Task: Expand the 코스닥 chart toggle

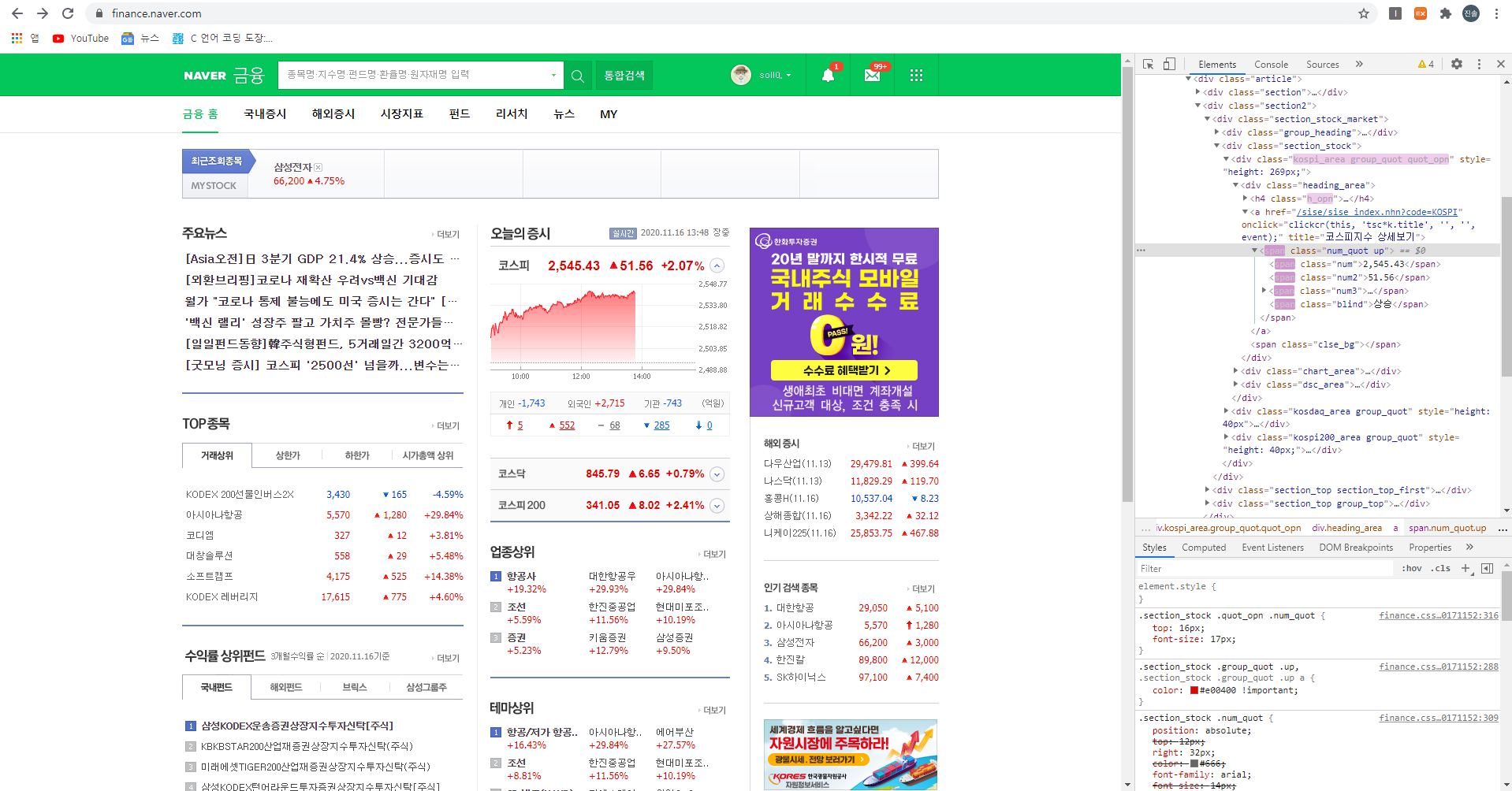Action: (717, 474)
